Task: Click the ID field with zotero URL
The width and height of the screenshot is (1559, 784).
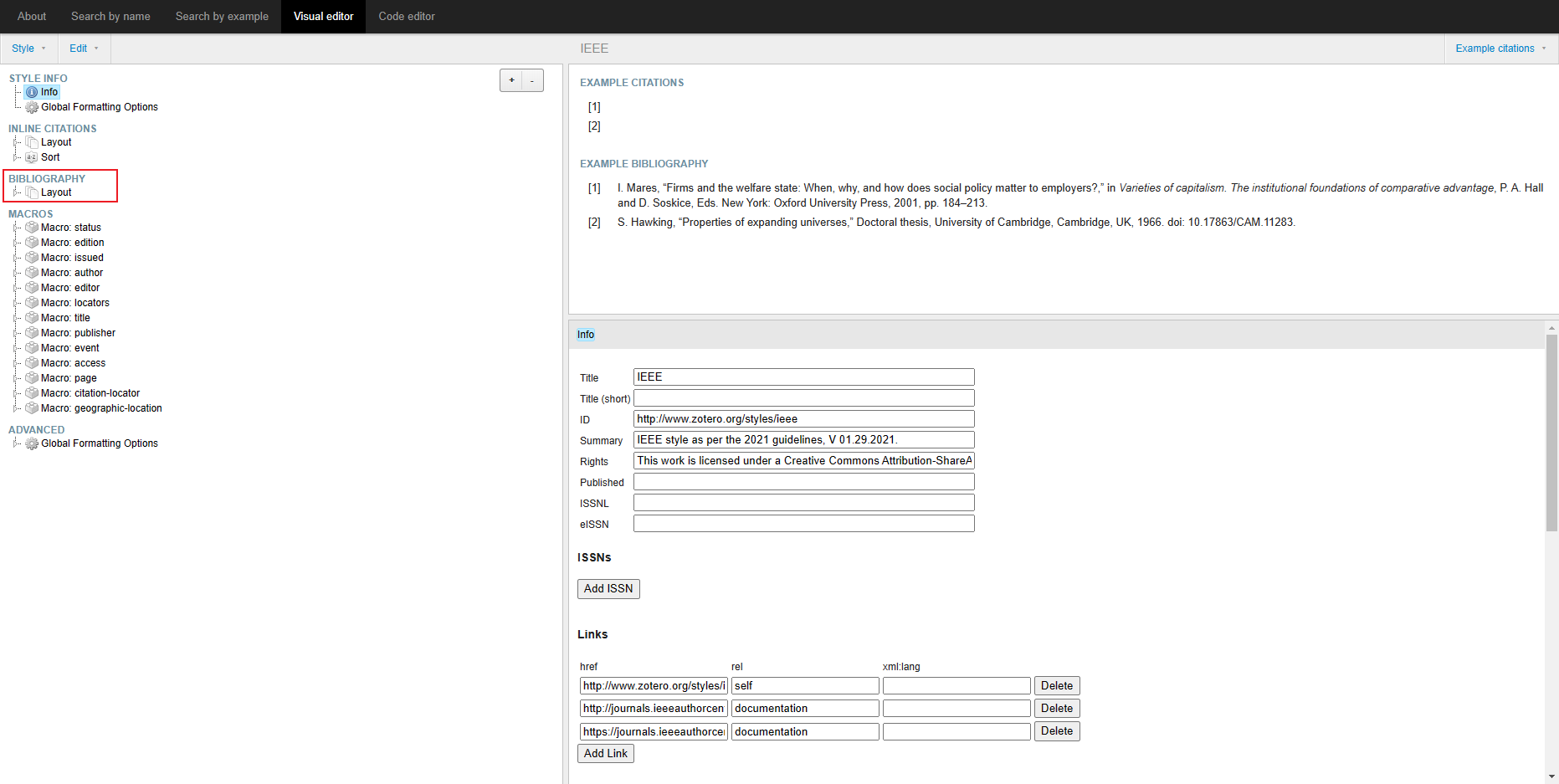Action: pyautogui.click(x=804, y=419)
